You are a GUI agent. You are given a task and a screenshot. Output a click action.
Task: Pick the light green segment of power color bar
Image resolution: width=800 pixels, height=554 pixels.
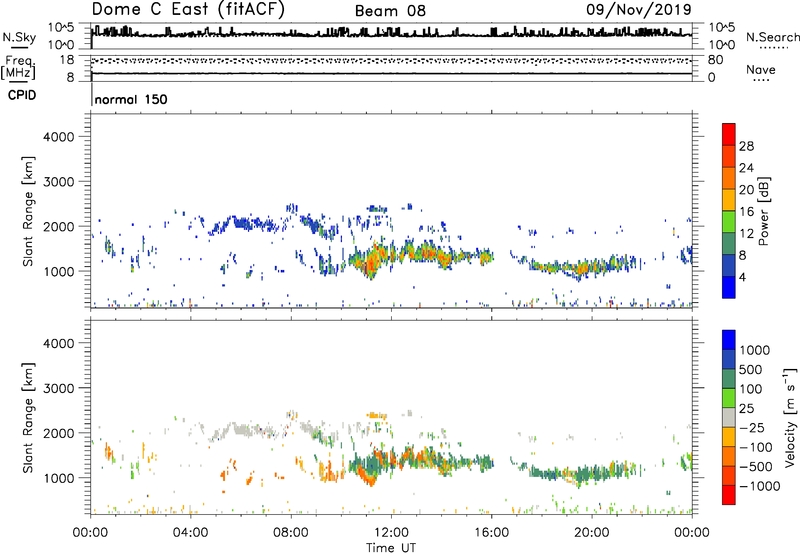point(729,221)
